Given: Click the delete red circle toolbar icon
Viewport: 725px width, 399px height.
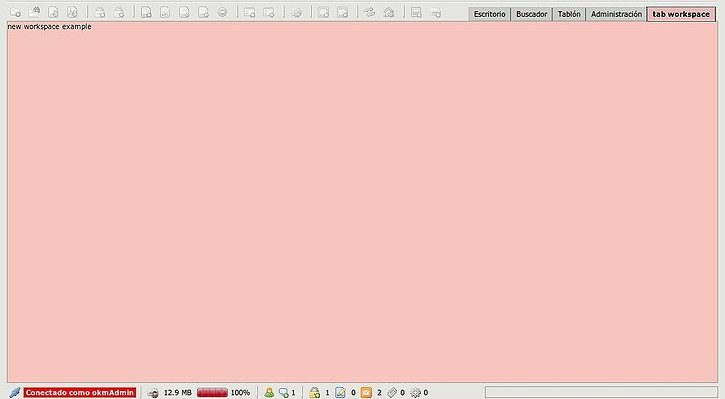Looking at the screenshot, I should [x=222, y=12].
